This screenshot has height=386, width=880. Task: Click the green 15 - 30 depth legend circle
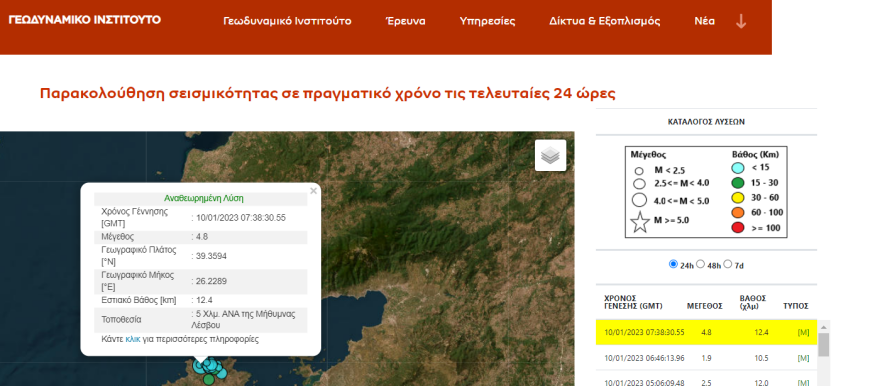[x=738, y=182]
